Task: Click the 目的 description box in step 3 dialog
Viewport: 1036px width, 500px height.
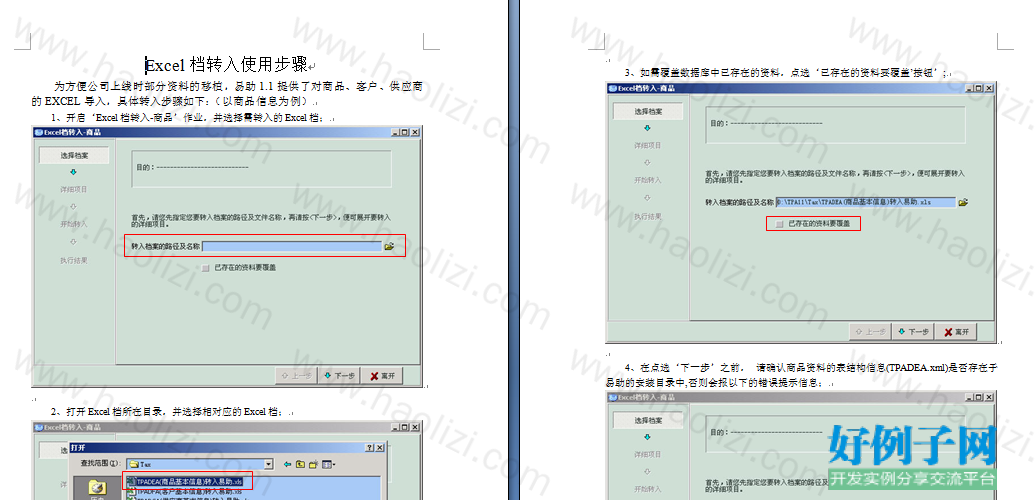Action: [x=835, y=124]
